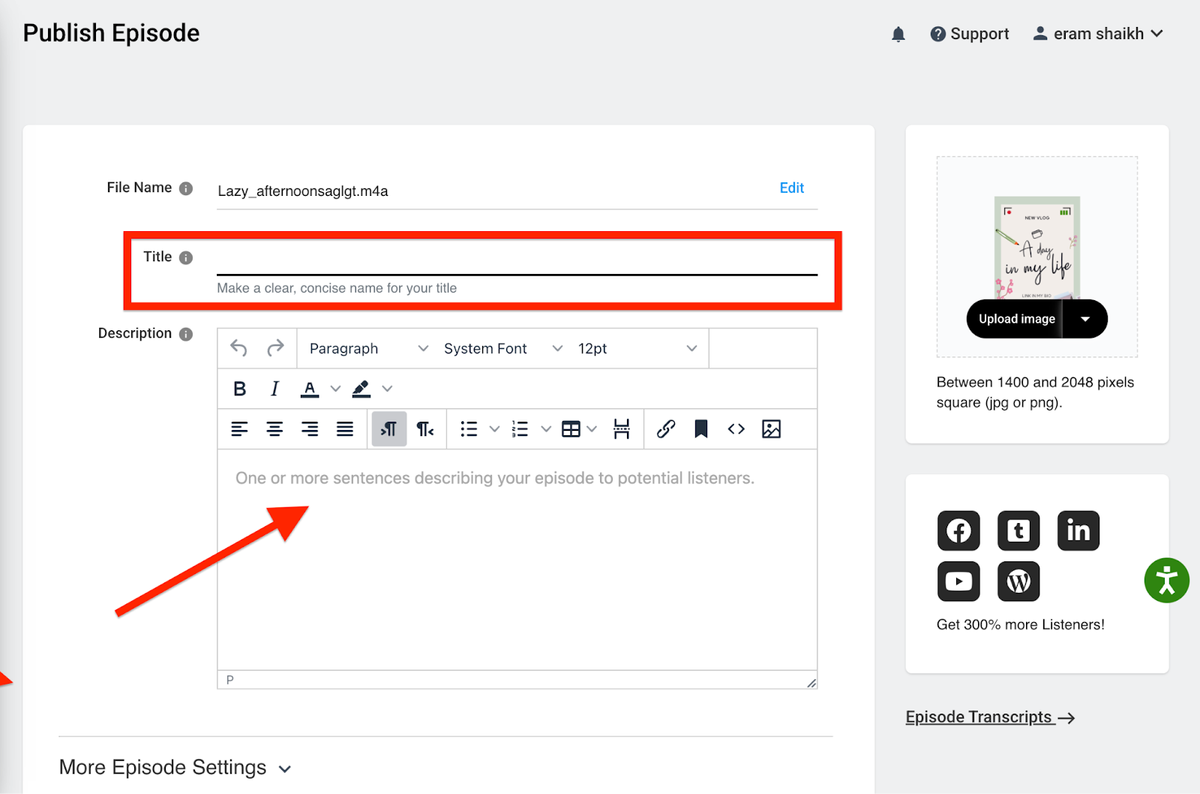The height and width of the screenshot is (794, 1200).
Task: Click the Edit file name link
Action: click(792, 188)
